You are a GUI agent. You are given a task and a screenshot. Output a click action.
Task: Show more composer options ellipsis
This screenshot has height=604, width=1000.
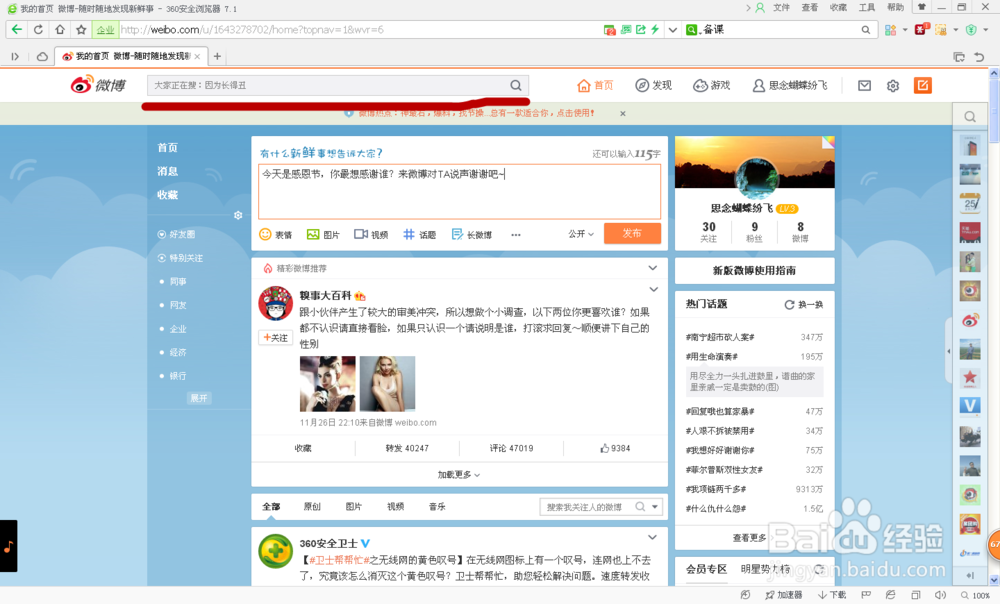pos(516,235)
